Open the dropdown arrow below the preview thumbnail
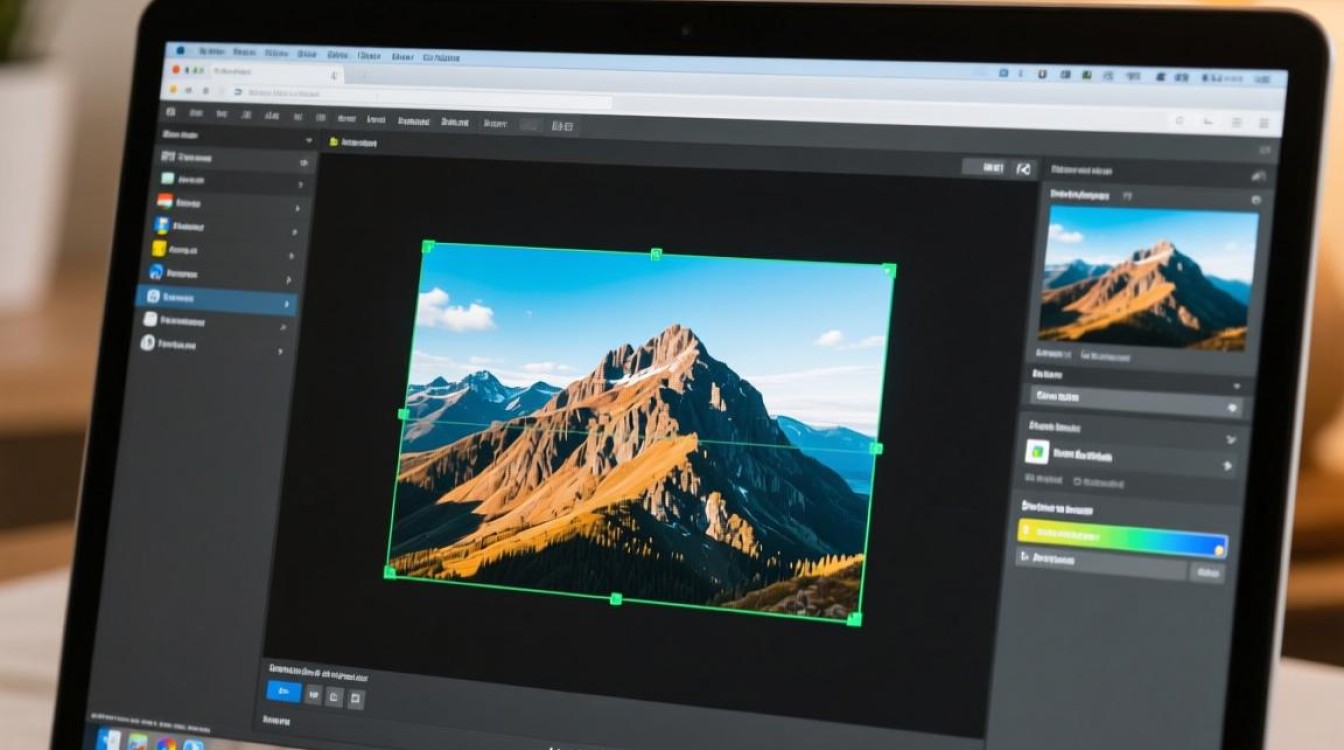The image size is (1344, 750). [x=1236, y=386]
